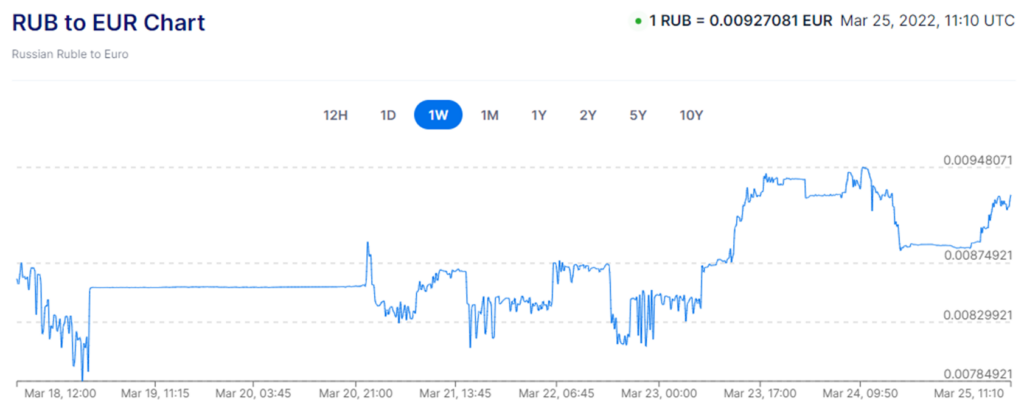Click the Mar 22, 06:45 axis label
1024x415 pixels.
556,394
